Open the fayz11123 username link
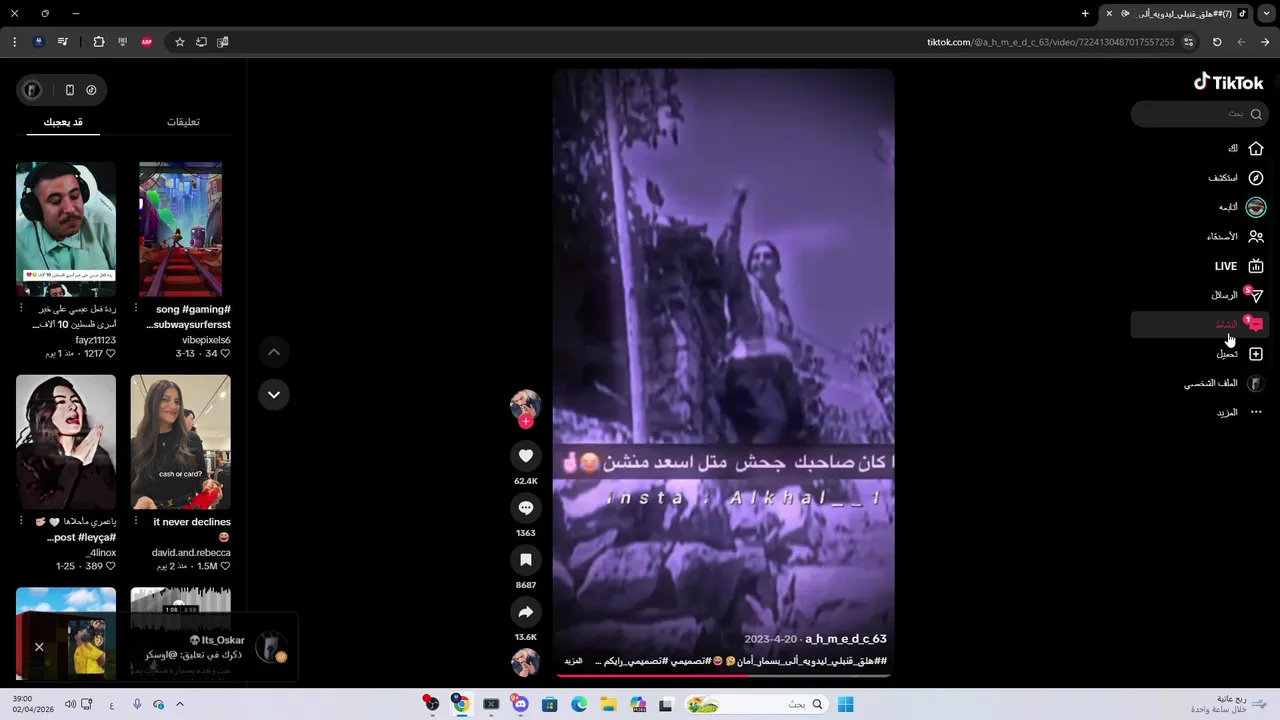The height and width of the screenshot is (720, 1280). click(95, 340)
